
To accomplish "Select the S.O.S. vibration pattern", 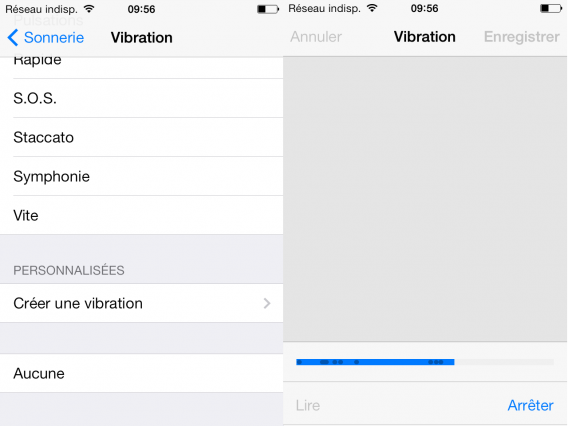I will [x=141, y=98].
